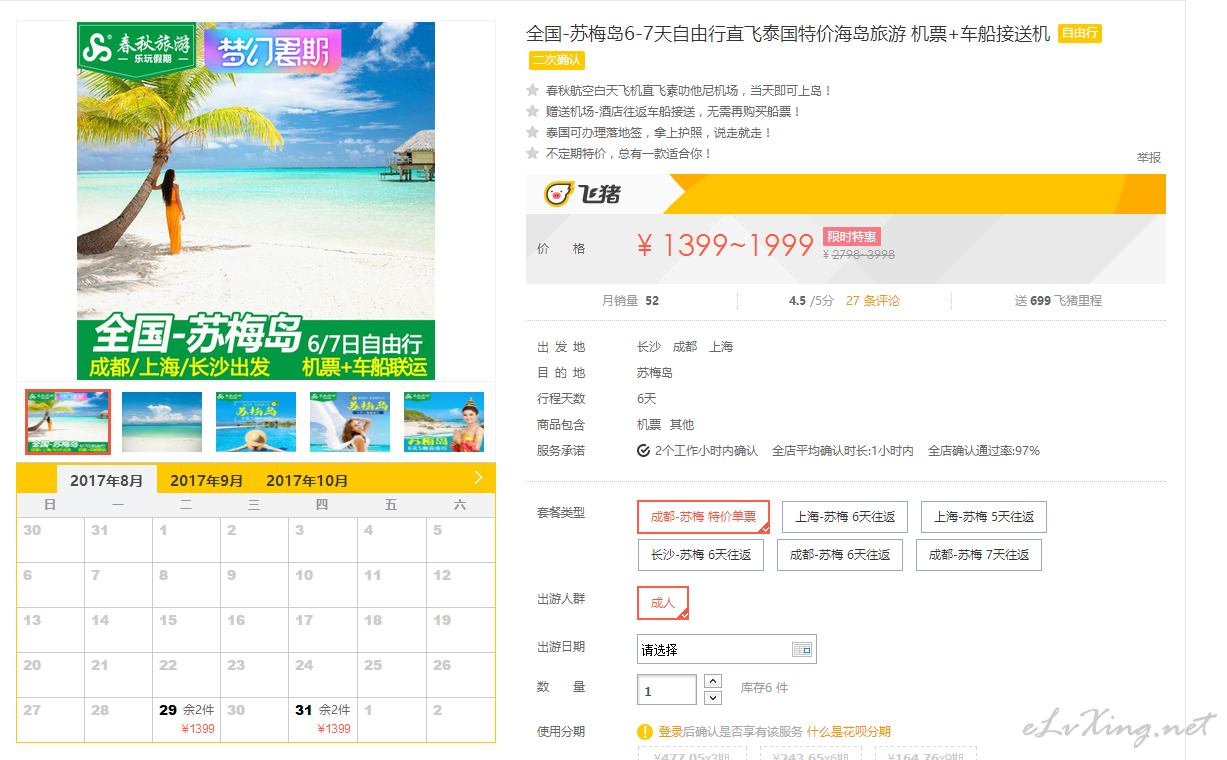Click the large 全国-苏梅岛 product image

click(256, 201)
